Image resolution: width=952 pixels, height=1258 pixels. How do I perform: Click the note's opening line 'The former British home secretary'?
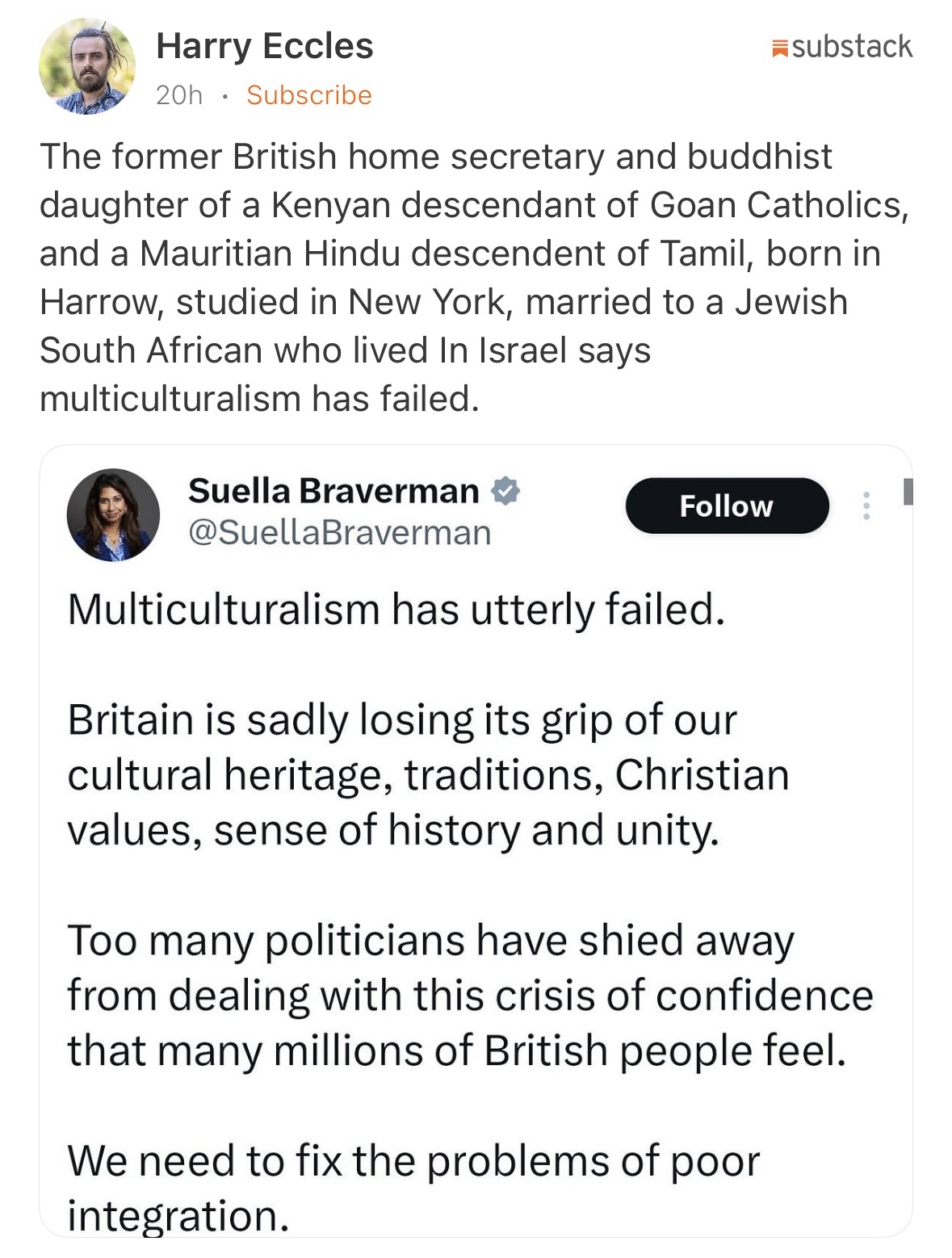point(323,157)
